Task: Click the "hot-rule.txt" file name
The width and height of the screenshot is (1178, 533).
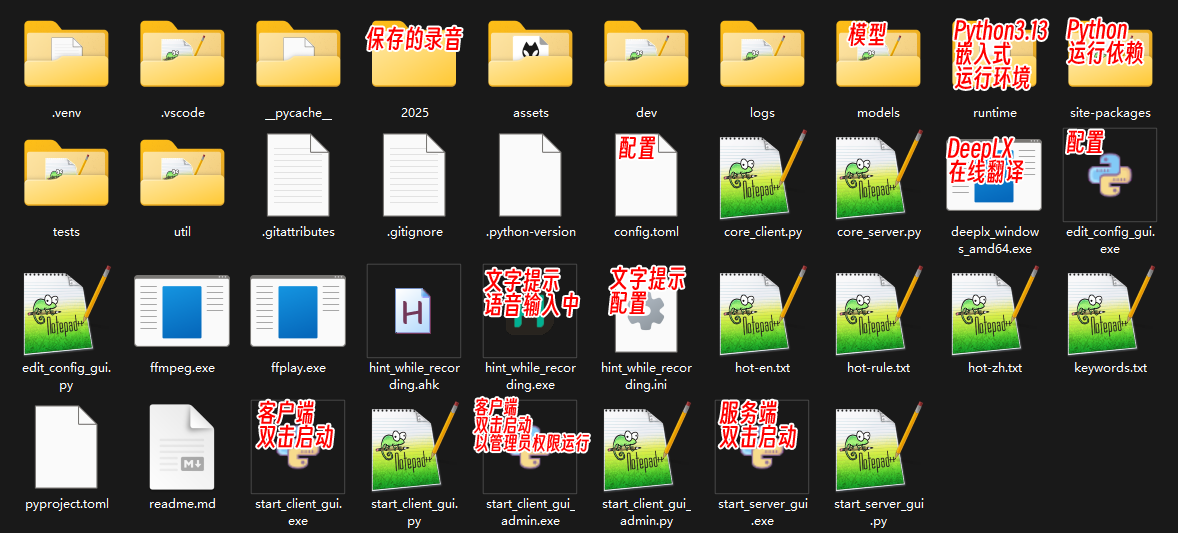Action: 878,368
